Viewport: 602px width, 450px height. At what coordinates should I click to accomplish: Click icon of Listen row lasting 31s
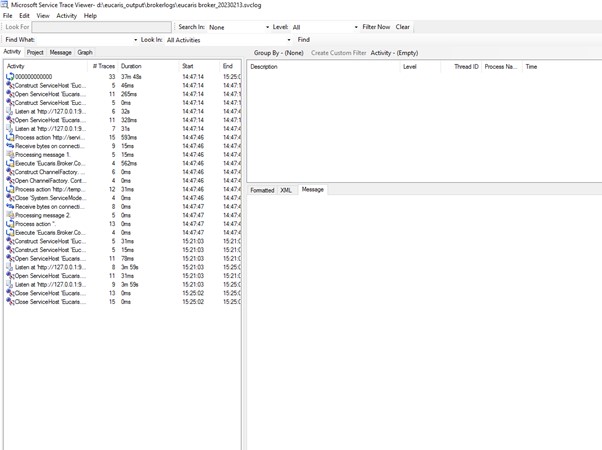click(10, 129)
